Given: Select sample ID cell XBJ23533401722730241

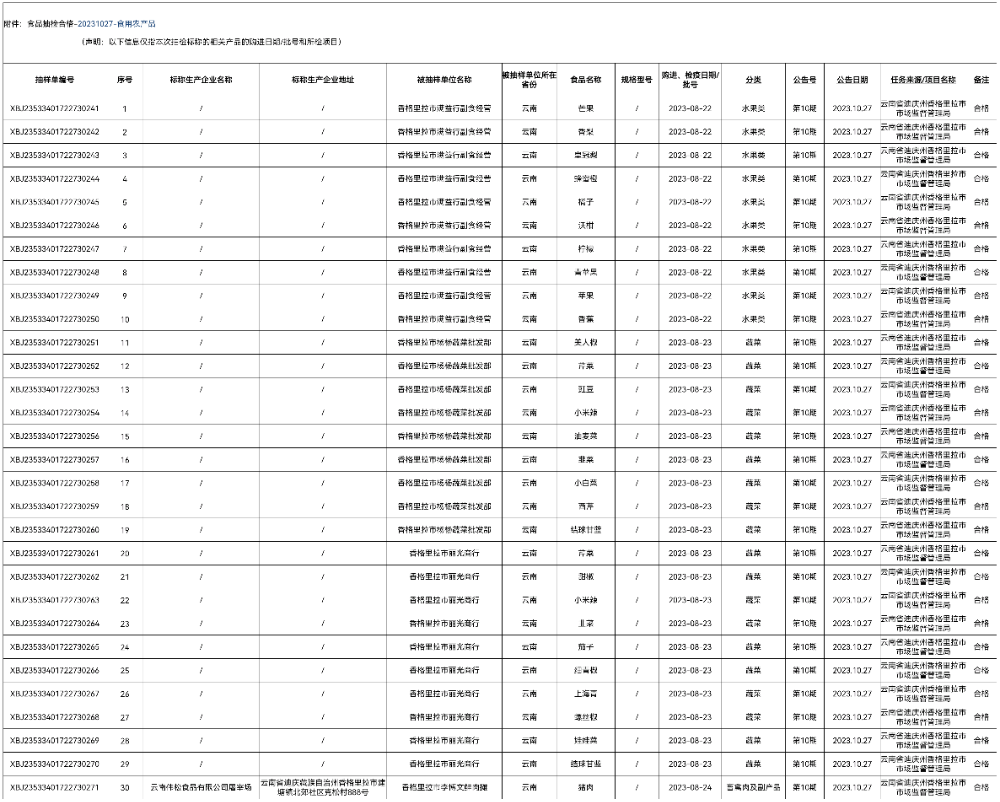Looking at the screenshot, I should pyautogui.click(x=55, y=108).
